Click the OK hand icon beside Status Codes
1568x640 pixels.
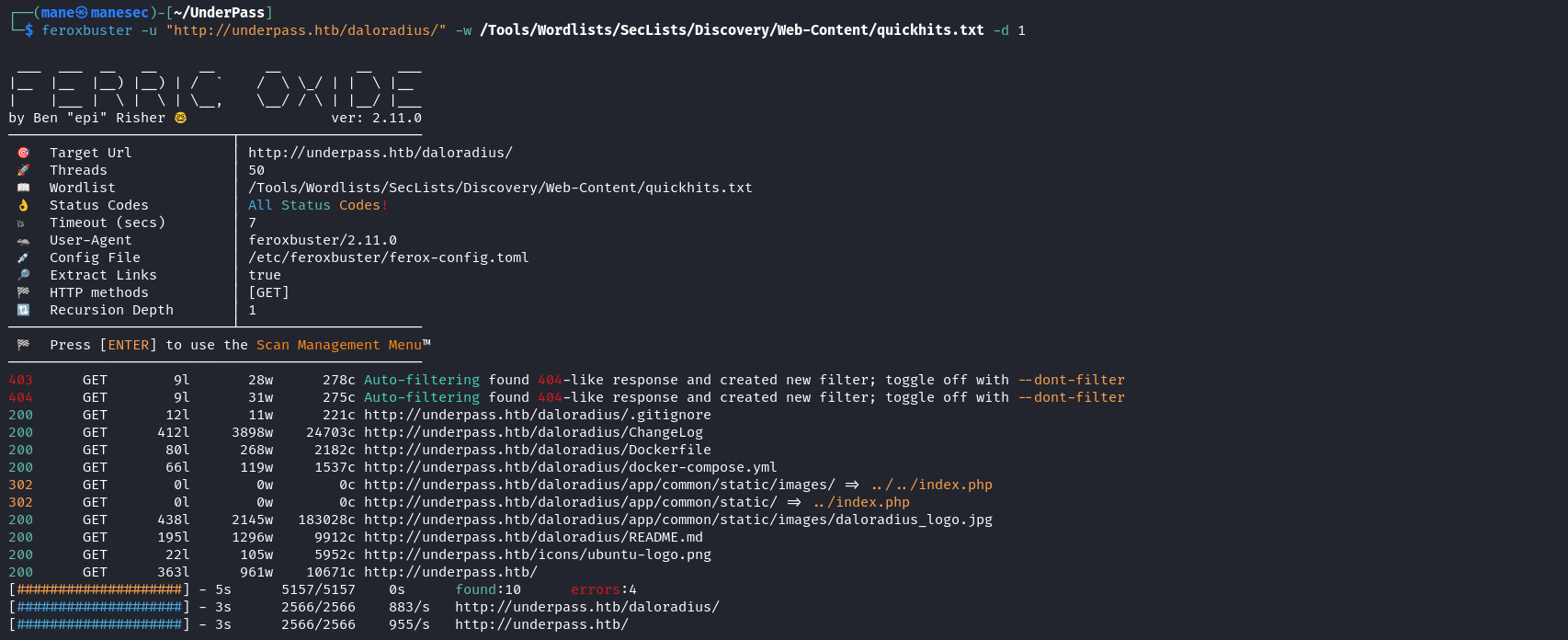pyautogui.click(x=23, y=205)
